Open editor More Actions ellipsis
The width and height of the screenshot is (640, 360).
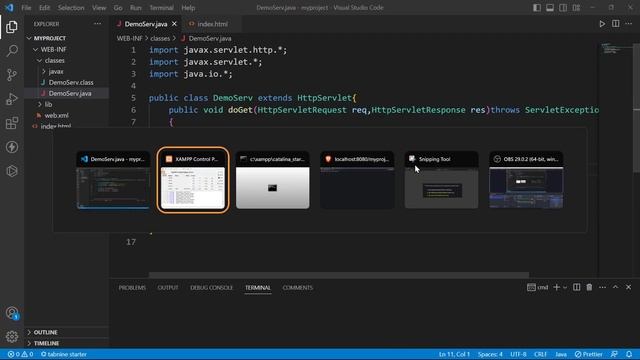pos(629,24)
